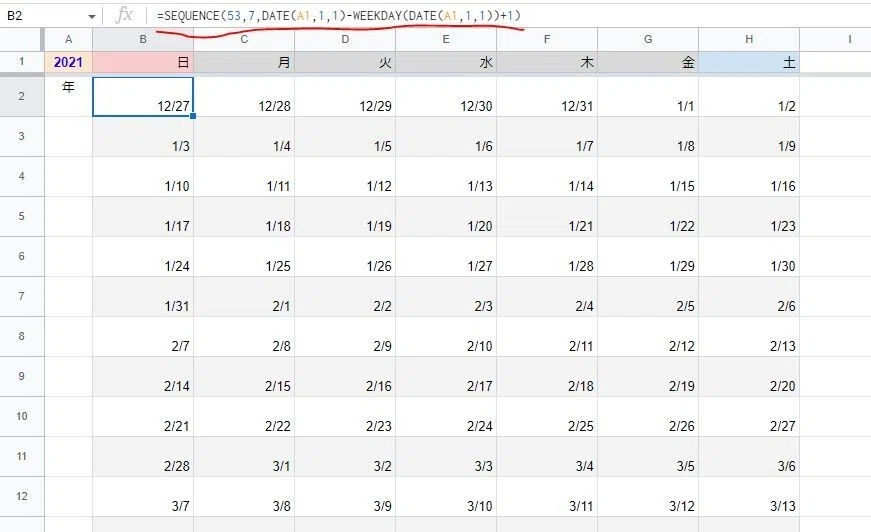Select the cell showing 3/6
The width and height of the screenshot is (871, 532).
click(x=749, y=456)
